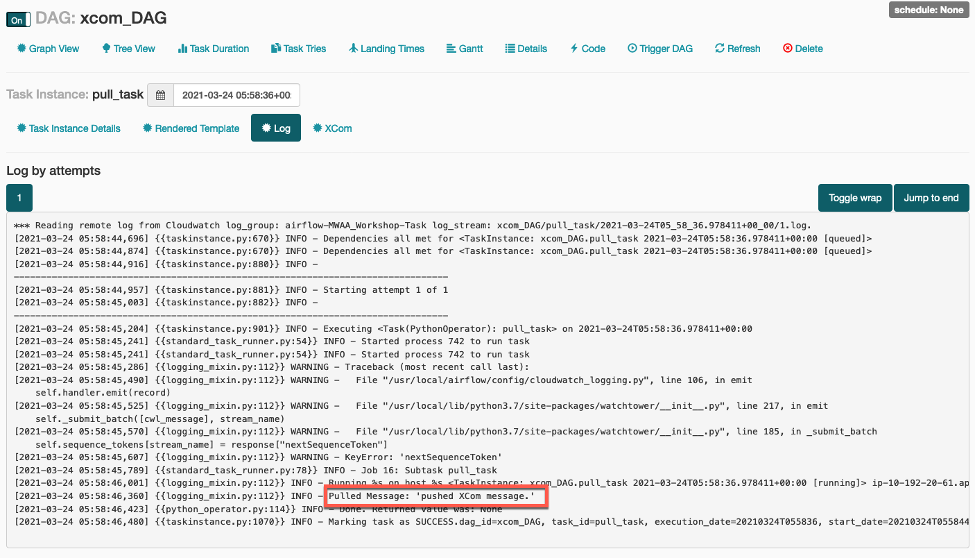
Task: Open the Graph View page
Action: tap(48, 48)
